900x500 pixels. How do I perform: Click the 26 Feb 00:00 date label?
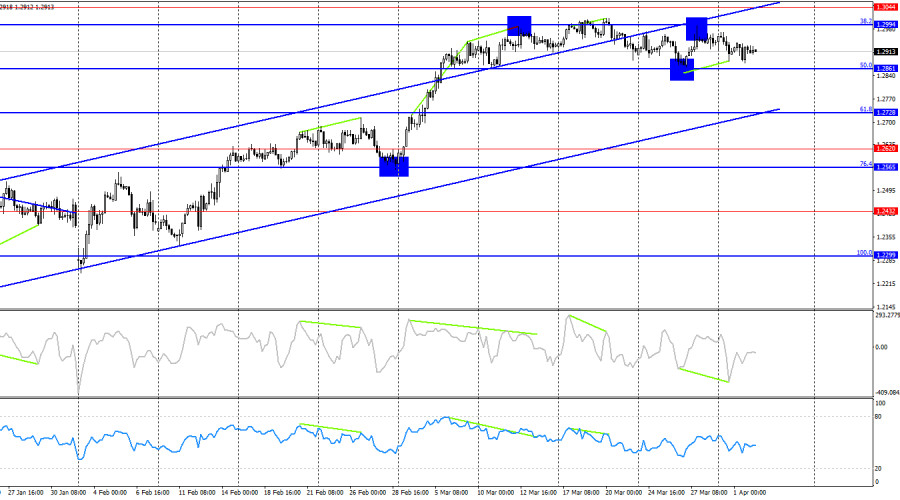pos(368,493)
